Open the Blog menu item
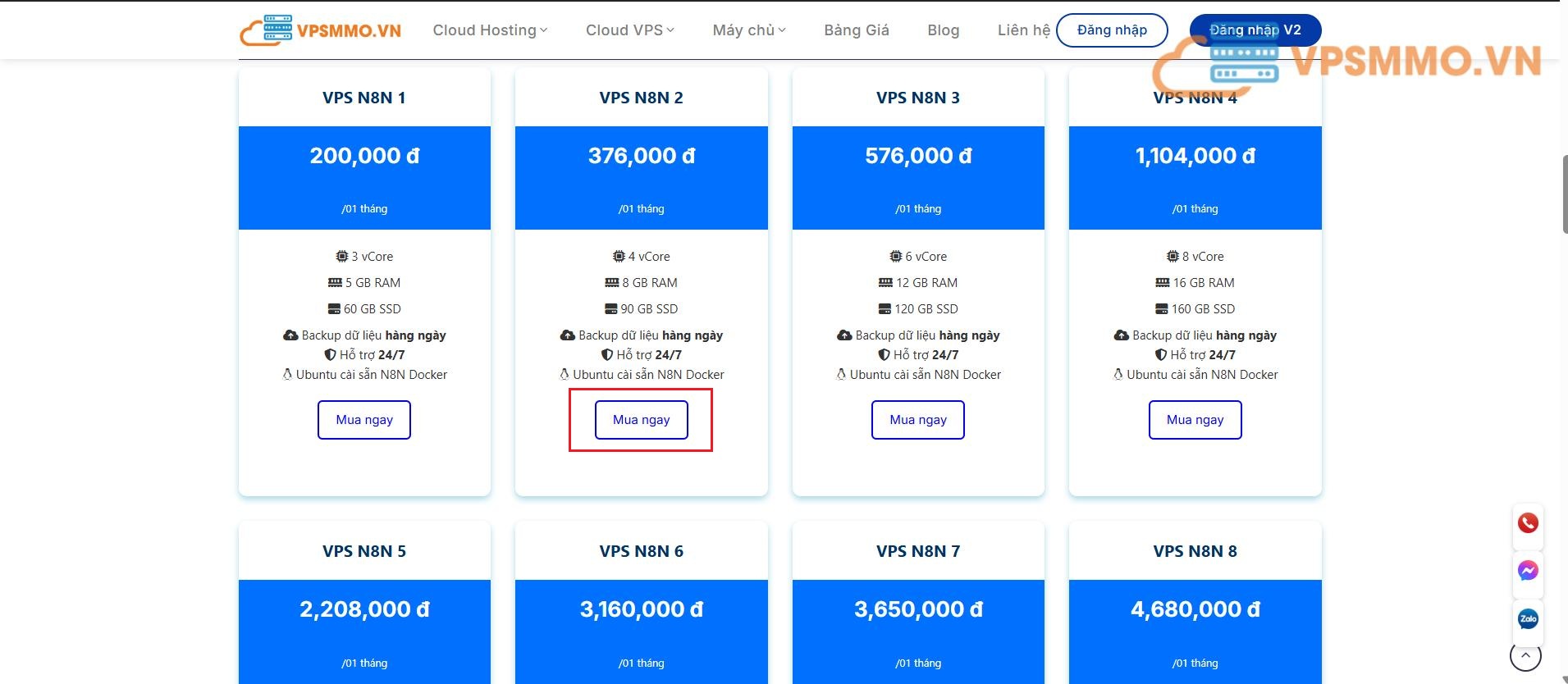The height and width of the screenshot is (684, 1568). [944, 30]
